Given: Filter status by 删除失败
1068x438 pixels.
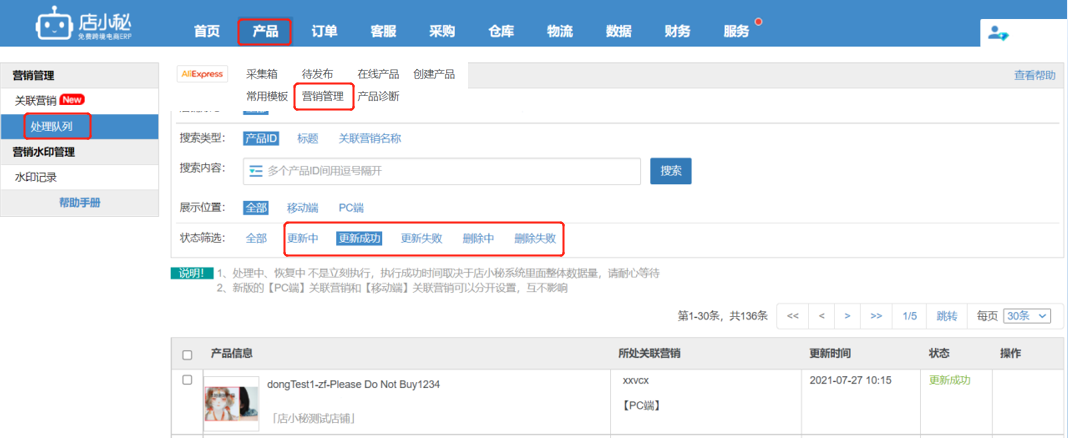Looking at the screenshot, I should [x=535, y=238].
